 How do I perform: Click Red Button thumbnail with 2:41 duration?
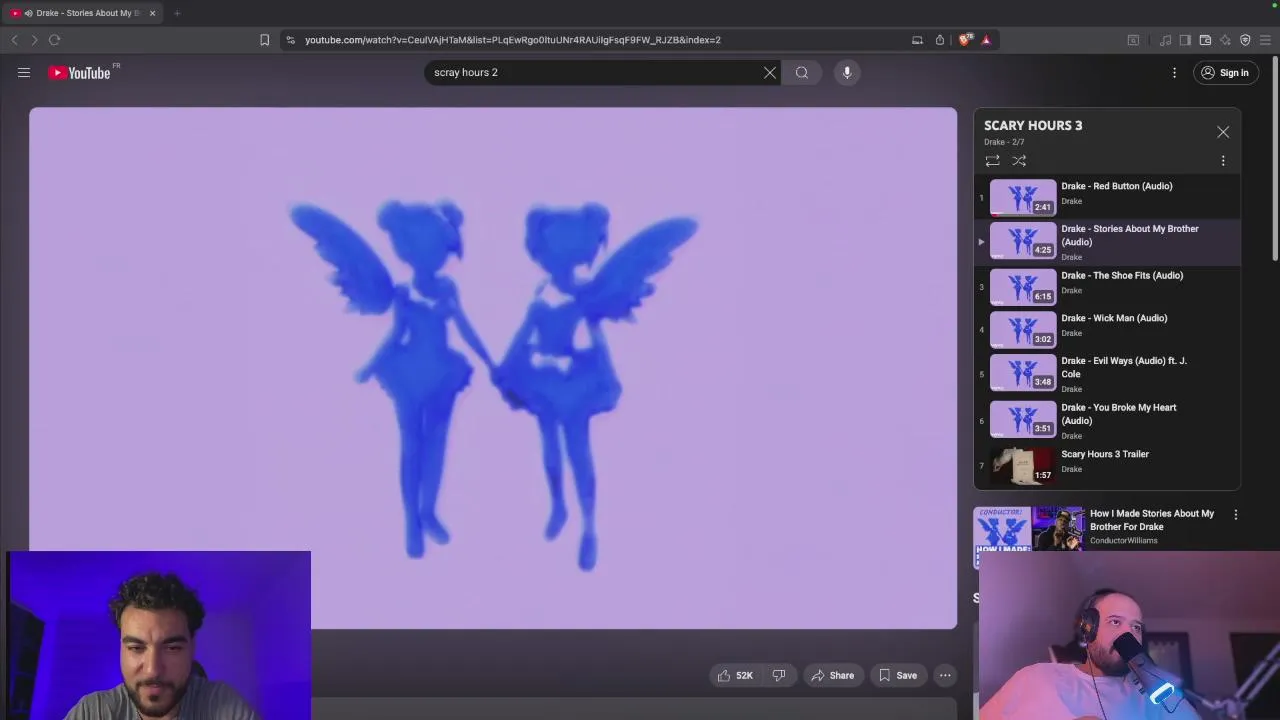pyautogui.click(x=1023, y=197)
